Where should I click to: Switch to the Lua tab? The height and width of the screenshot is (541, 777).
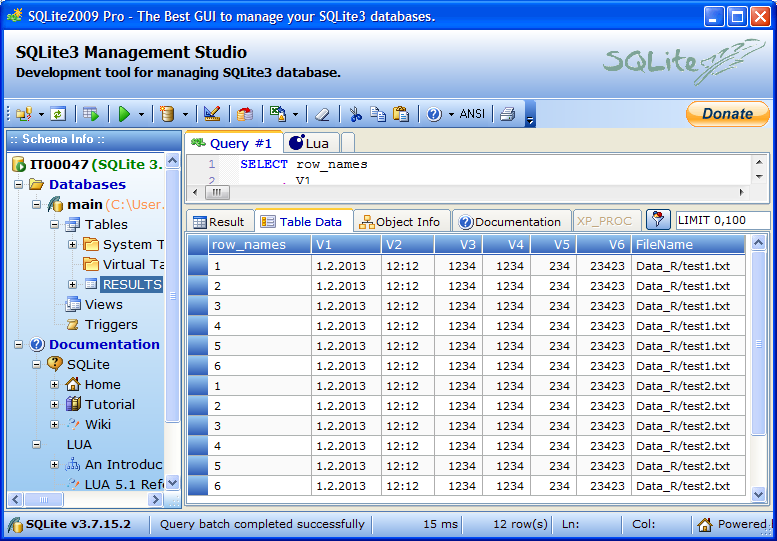[309, 143]
